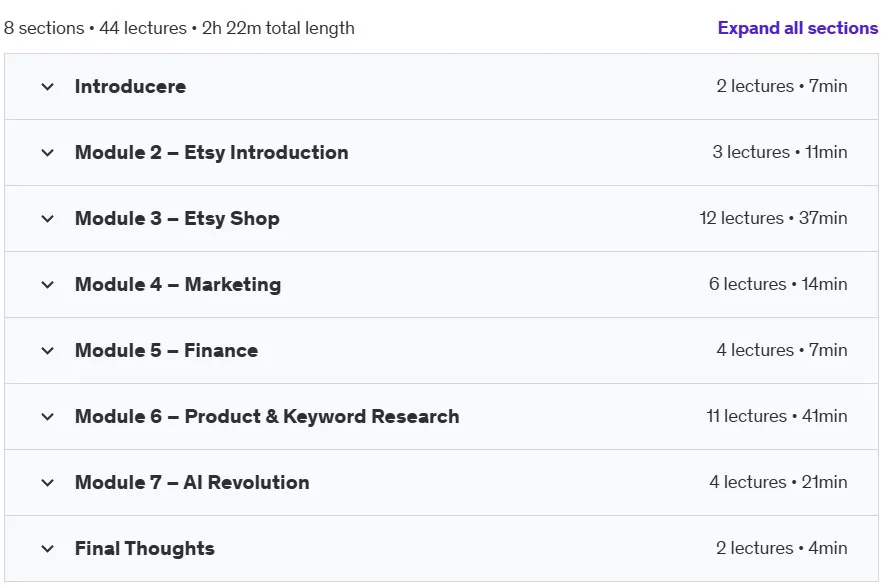This screenshot has width=884, height=587.
Task: Click the 4 lectures • 21min label
Action: (x=778, y=482)
